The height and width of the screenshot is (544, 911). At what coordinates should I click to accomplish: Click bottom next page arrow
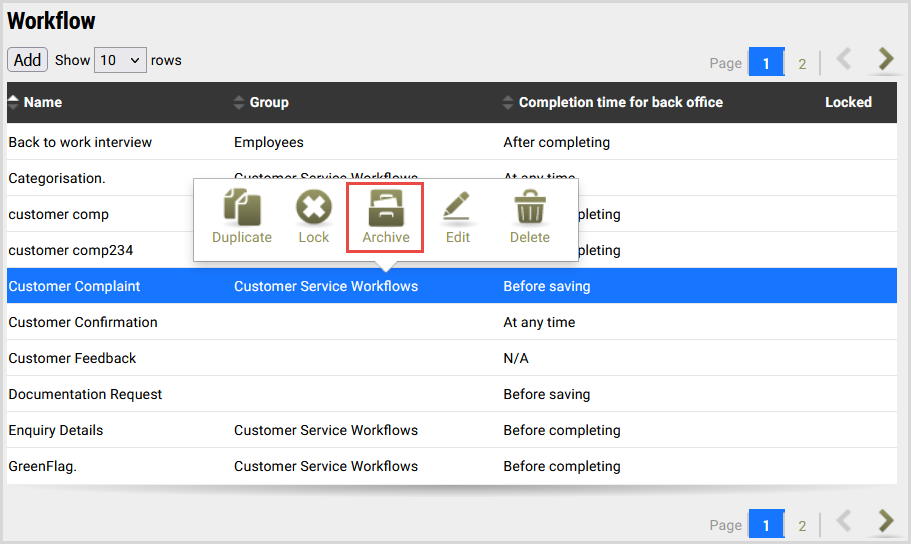tap(884, 521)
